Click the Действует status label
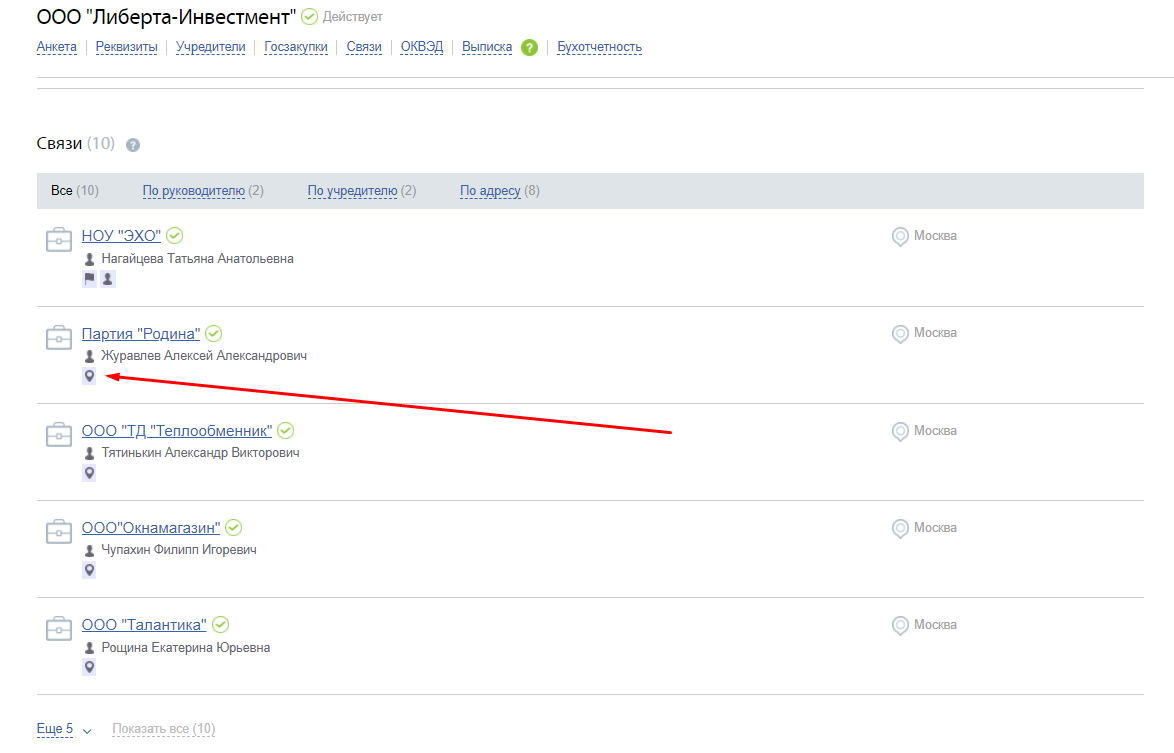The width and height of the screenshot is (1174, 753). 353,16
